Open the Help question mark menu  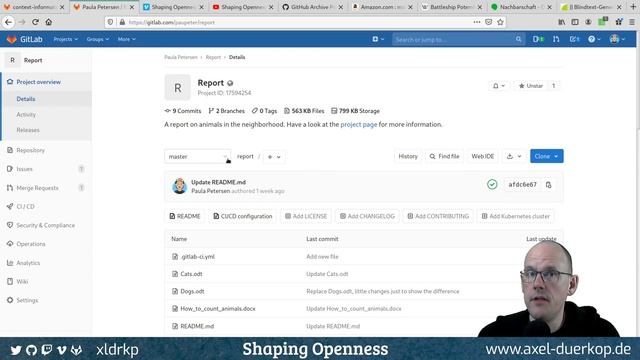coord(594,39)
